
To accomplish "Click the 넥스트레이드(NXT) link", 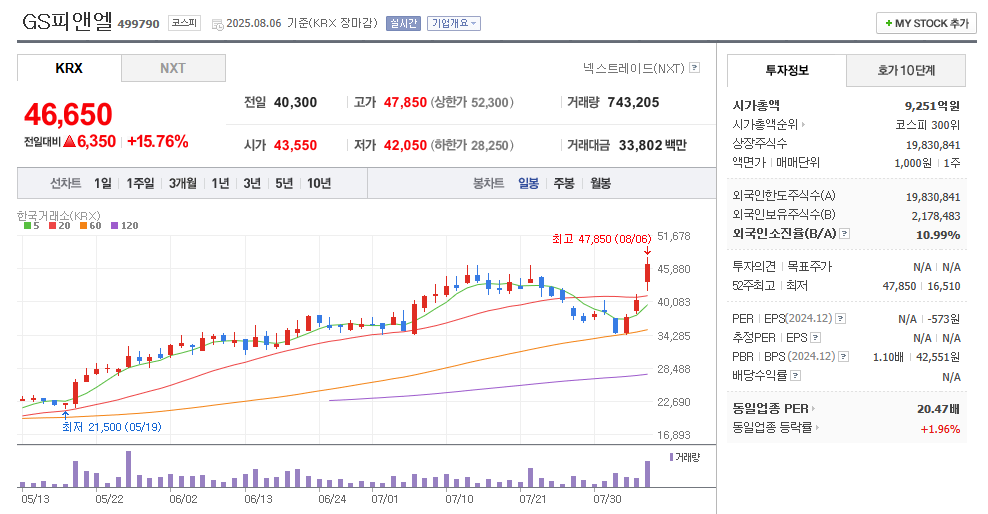I will tap(633, 68).
